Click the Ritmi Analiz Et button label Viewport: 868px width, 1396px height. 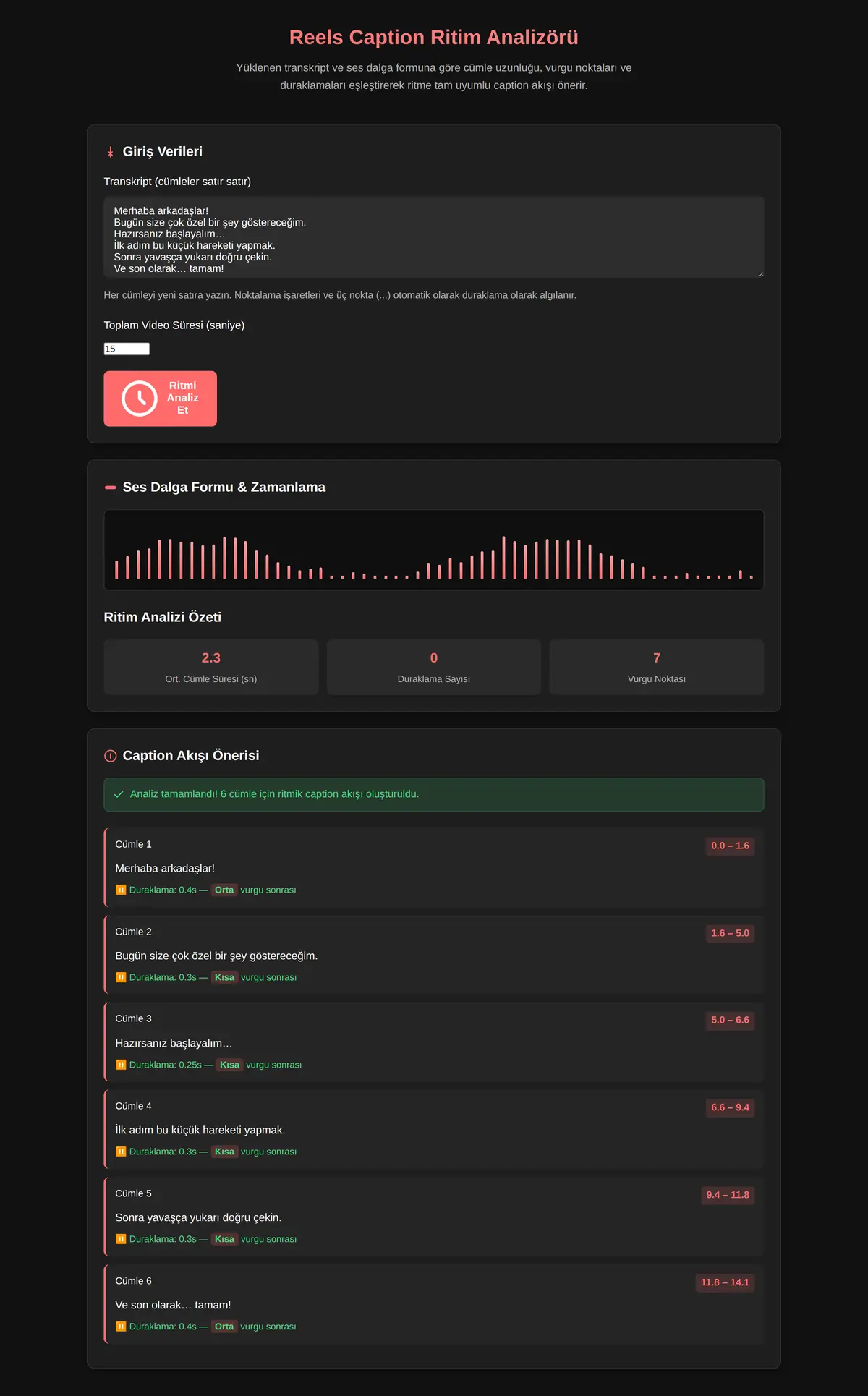[183, 398]
